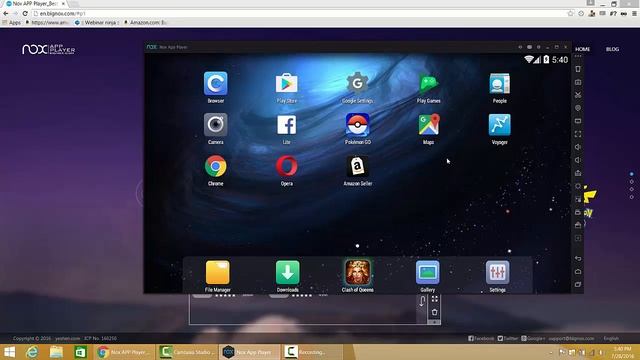The height and width of the screenshot is (360, 640).
Task: Click the volume down icon in Nox sidebar
Action: tap(578, 160)
